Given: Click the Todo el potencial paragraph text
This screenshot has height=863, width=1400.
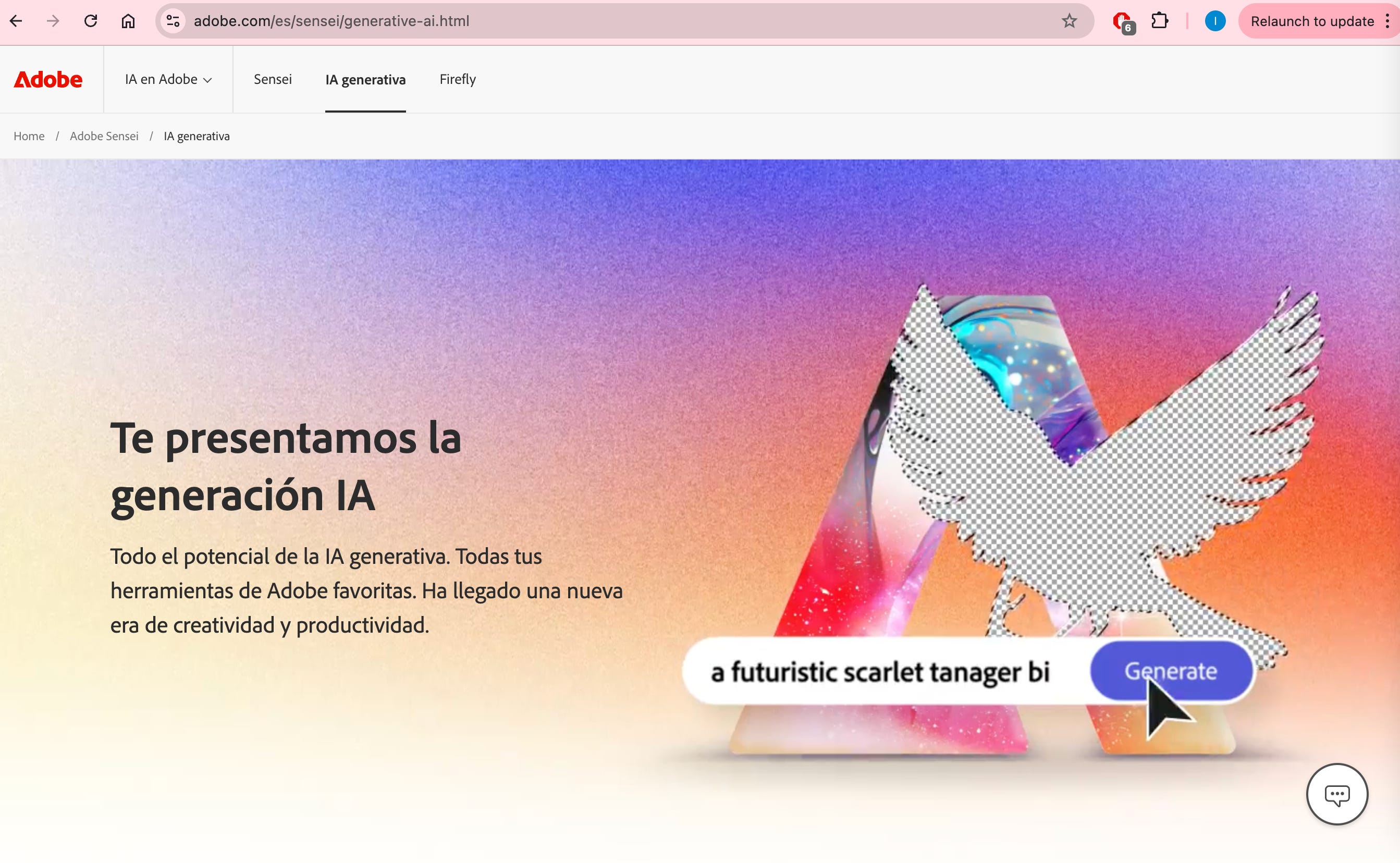Looking at the screenshot, I should 366,590.
